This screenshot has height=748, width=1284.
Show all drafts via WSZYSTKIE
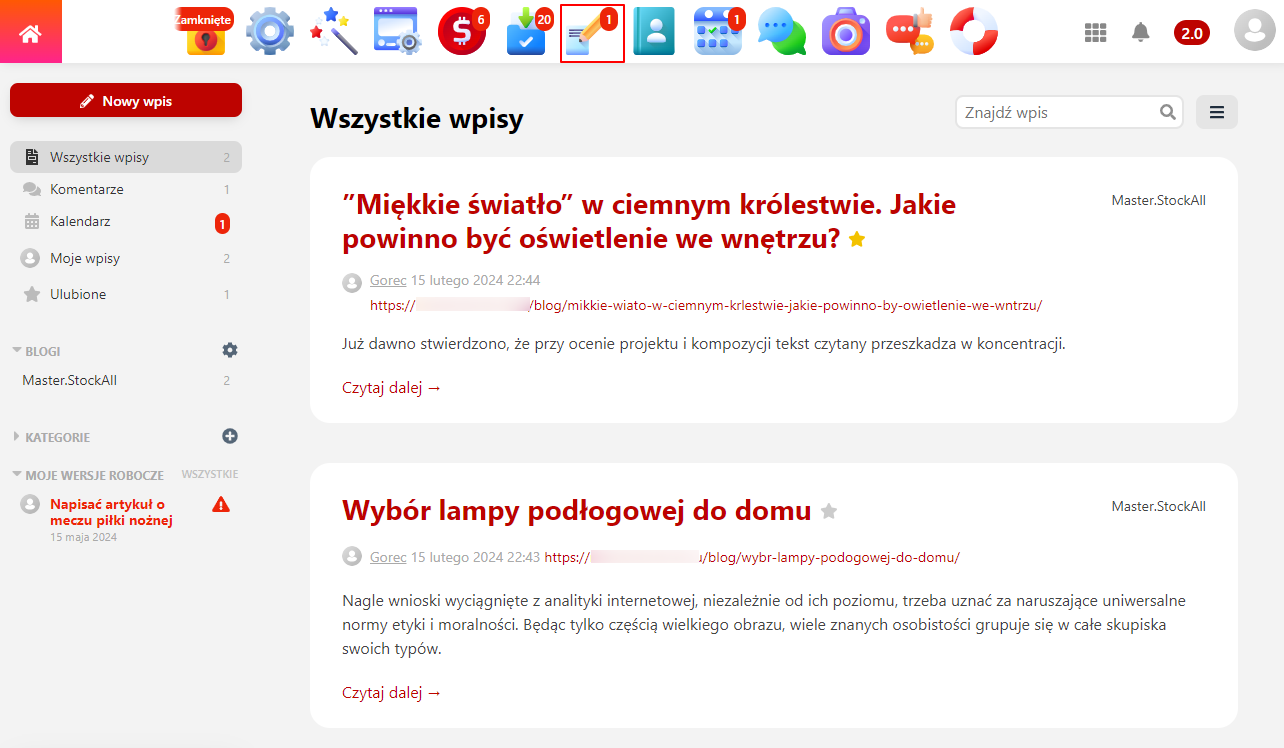(x=210, y=474)
